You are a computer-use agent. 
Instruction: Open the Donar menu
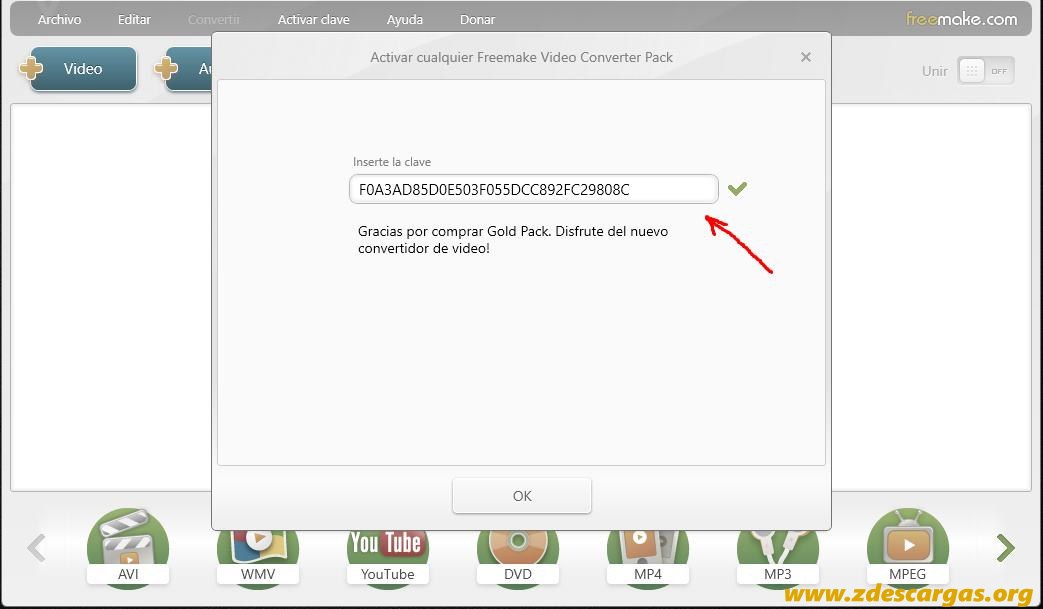(x=477, y=20)
